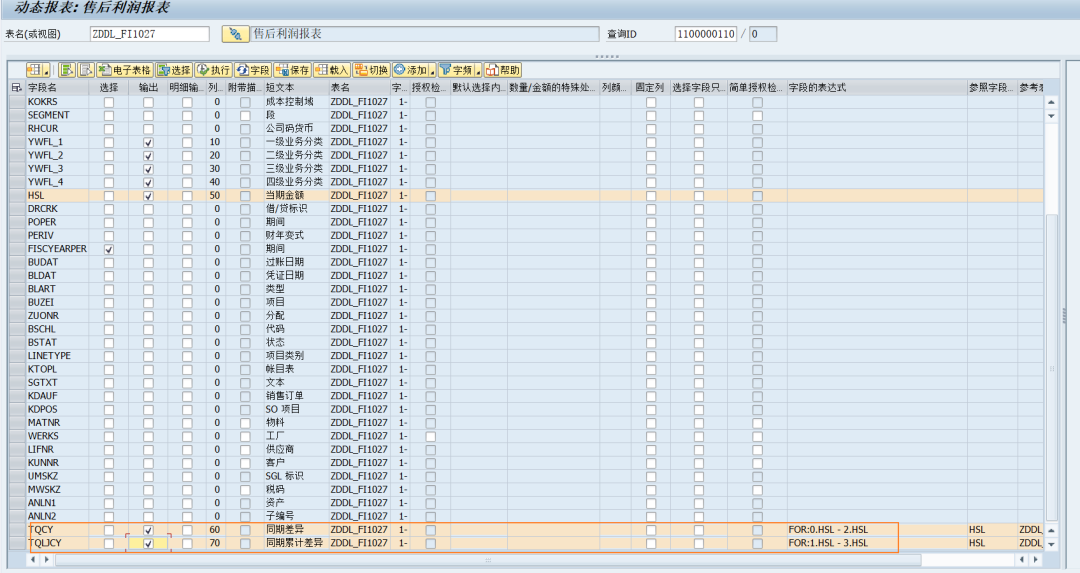
Task: Click short text 当期金额
Action: [284, 196]
